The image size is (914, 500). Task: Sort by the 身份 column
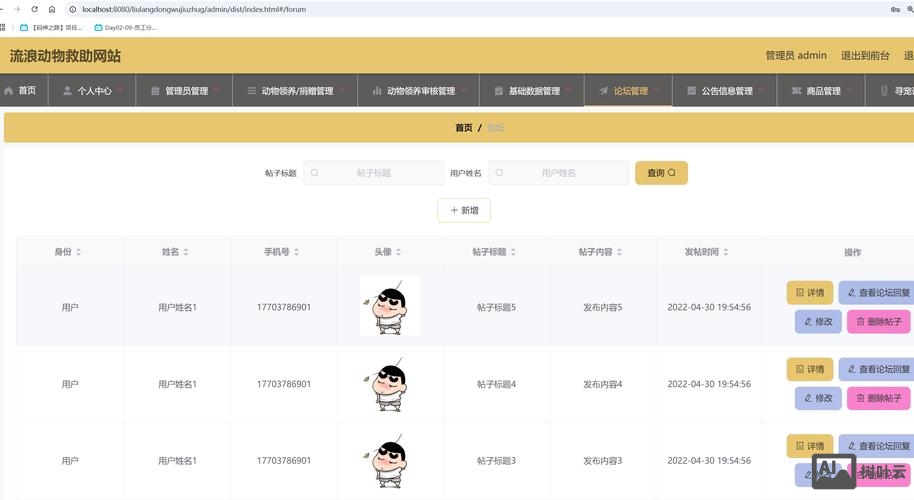(x=78, y=252)
